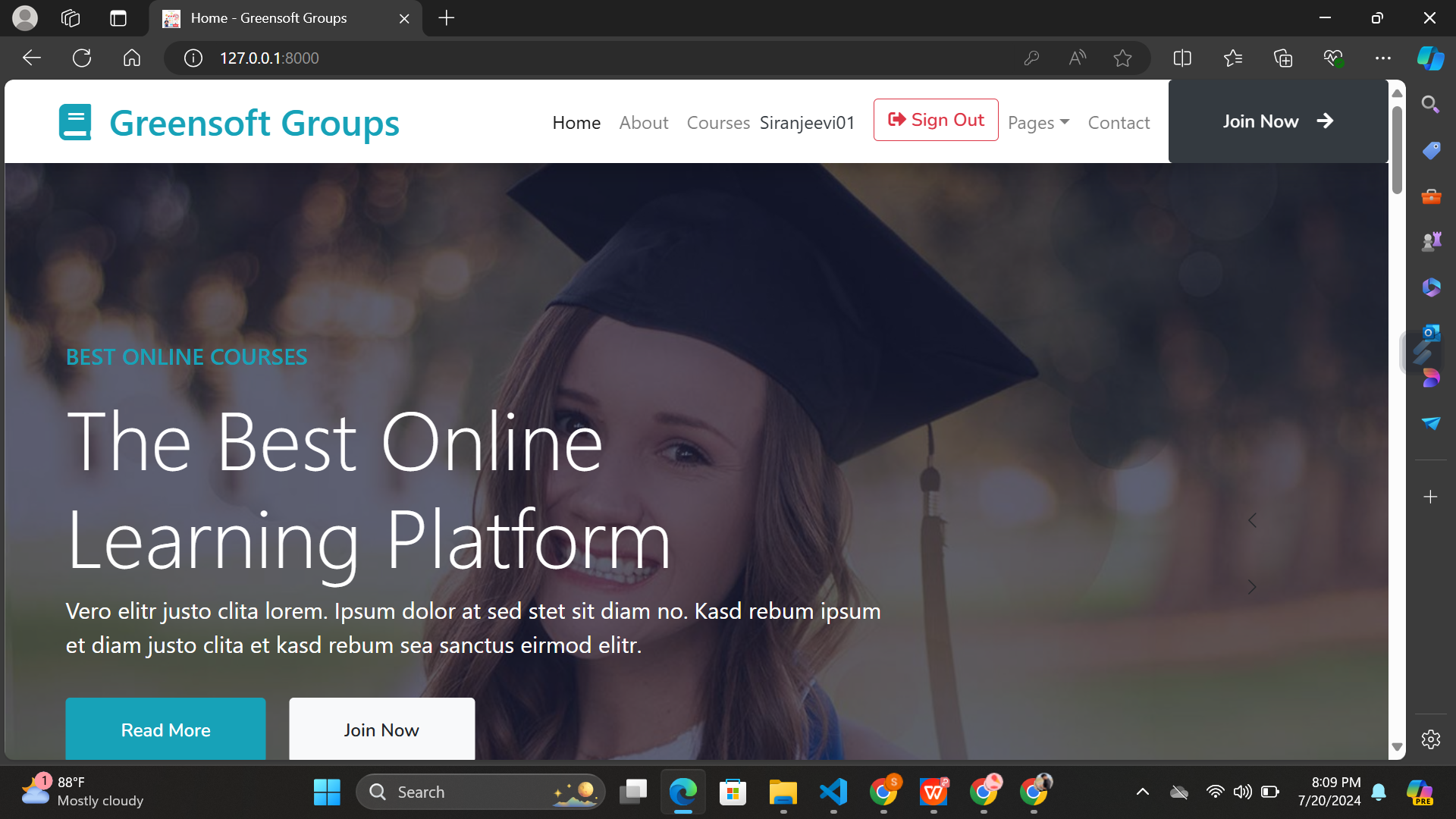The image size is (1456, 819).
Task: Open the weather widget showing 88°F
Action: click(82, 792)
